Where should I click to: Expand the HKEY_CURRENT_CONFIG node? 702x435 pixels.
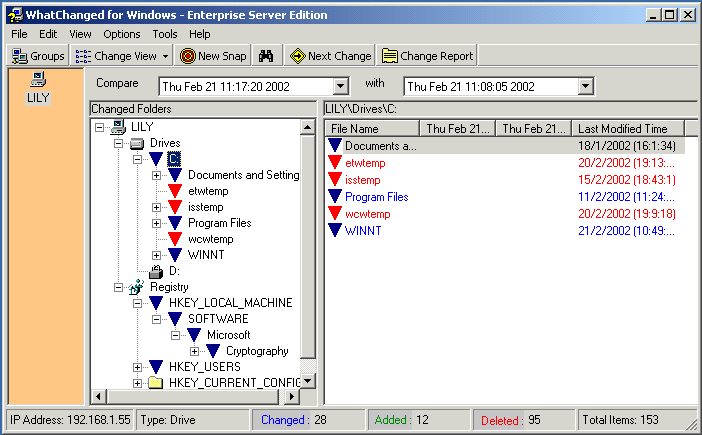(x=137, y=384)
